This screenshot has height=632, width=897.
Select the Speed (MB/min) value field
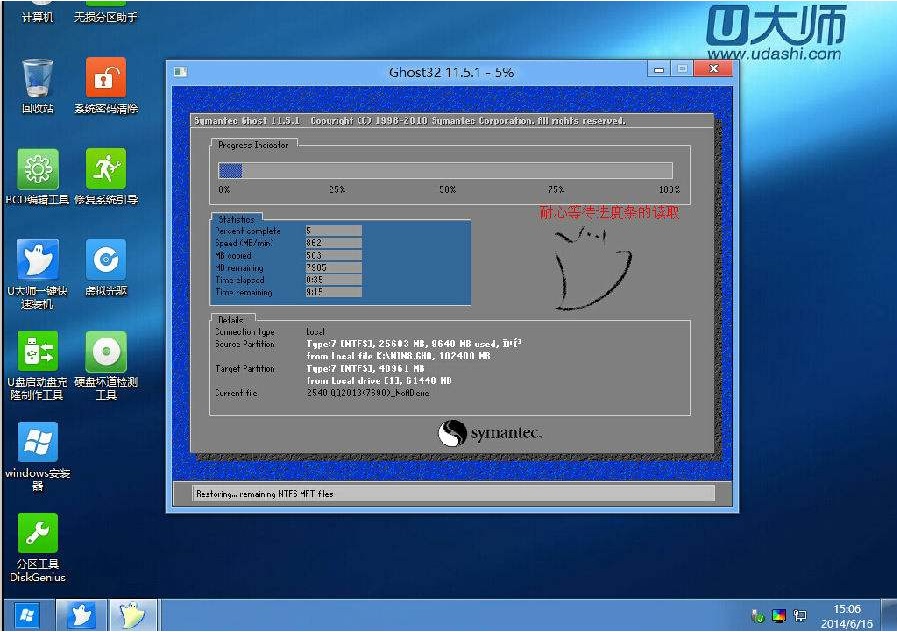(334, 243)
